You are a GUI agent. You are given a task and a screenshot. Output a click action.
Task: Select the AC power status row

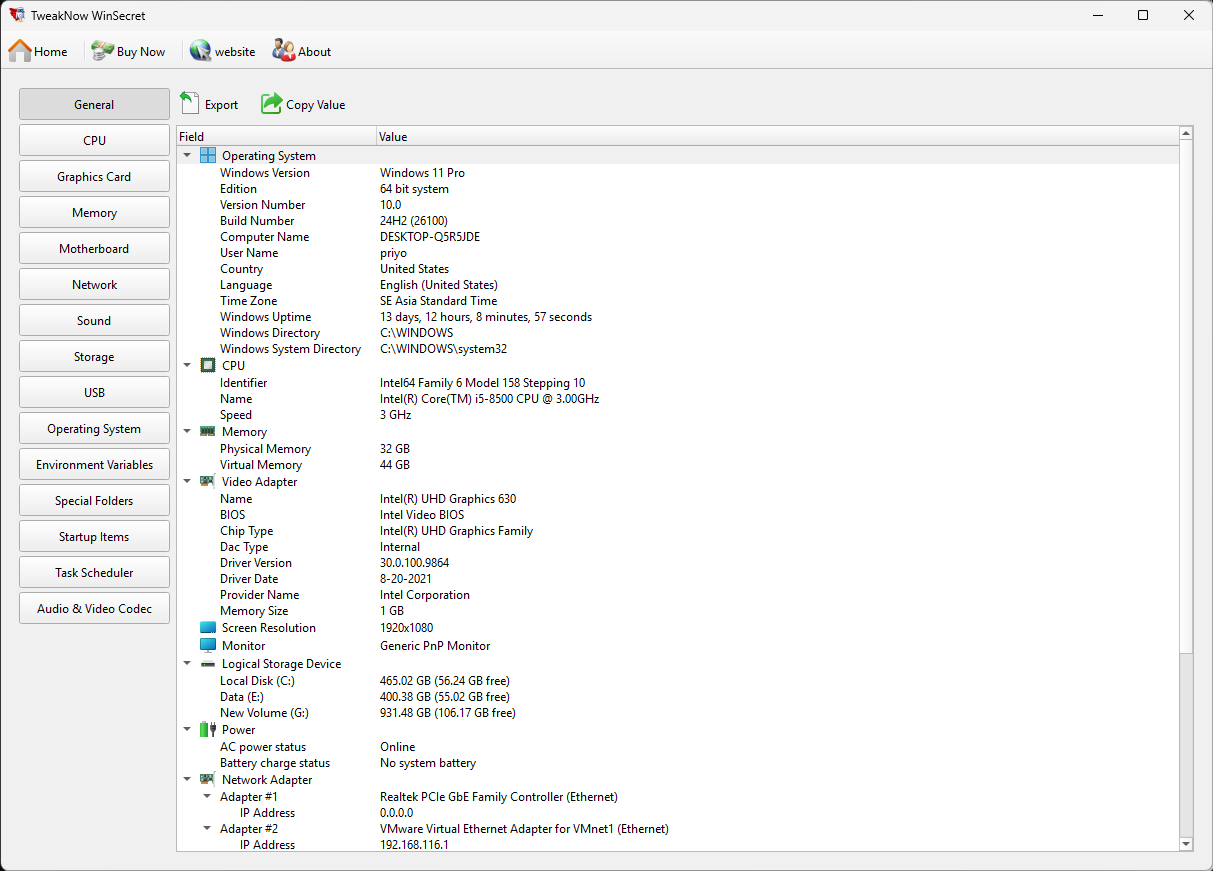tap(678, 747)
